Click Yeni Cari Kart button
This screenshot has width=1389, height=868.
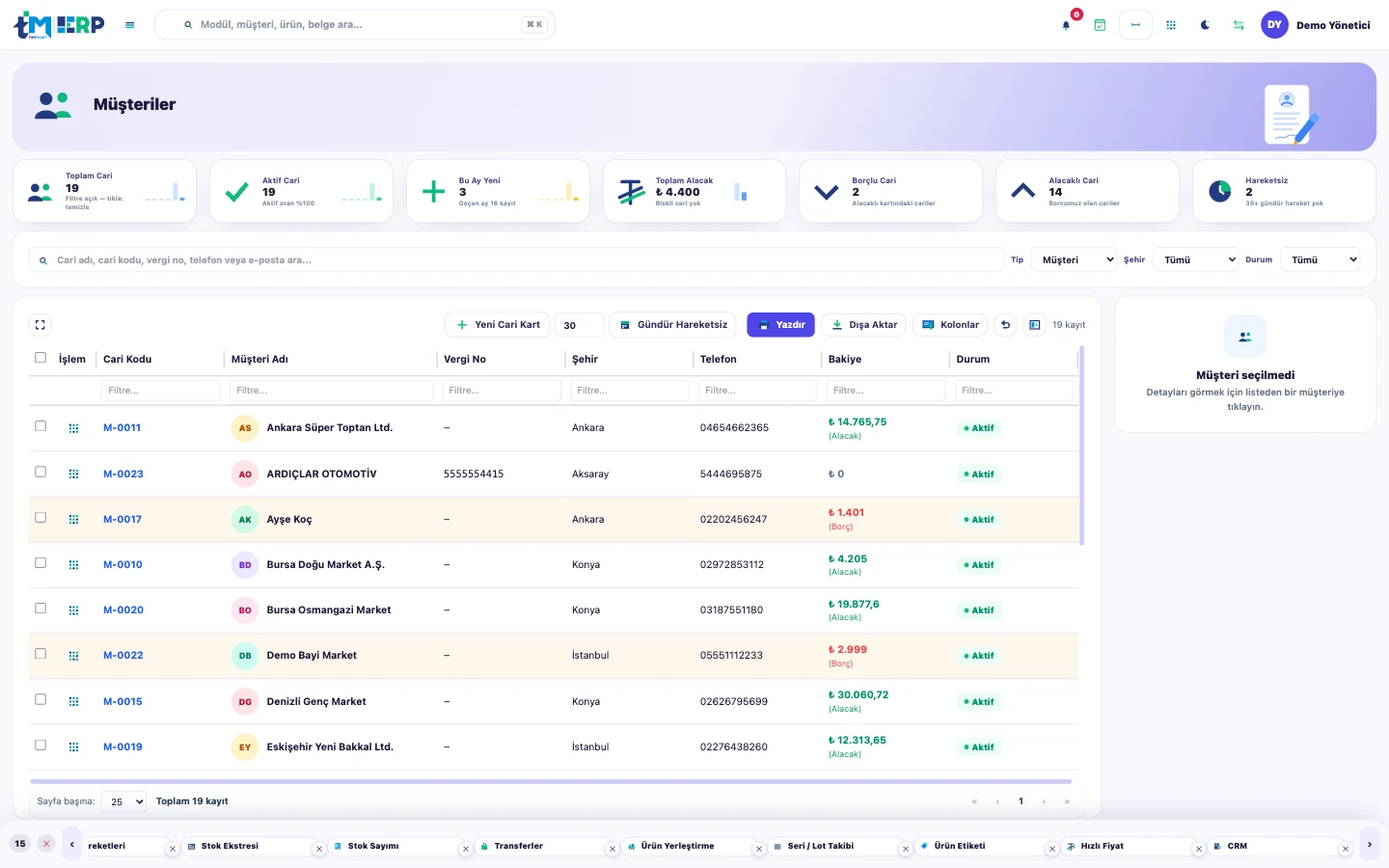(498, 325)
